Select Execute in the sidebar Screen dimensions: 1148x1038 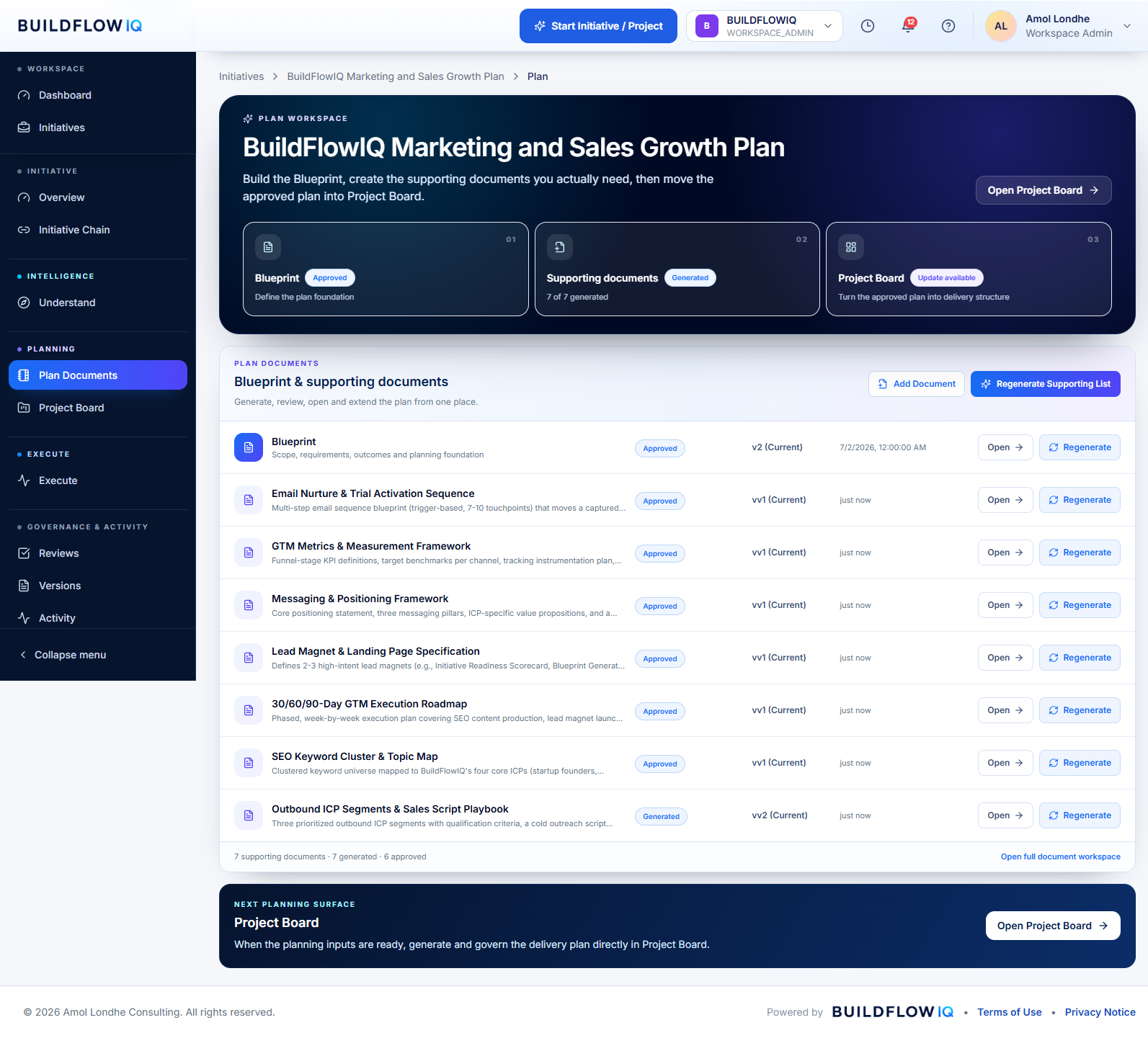(98, 480)
